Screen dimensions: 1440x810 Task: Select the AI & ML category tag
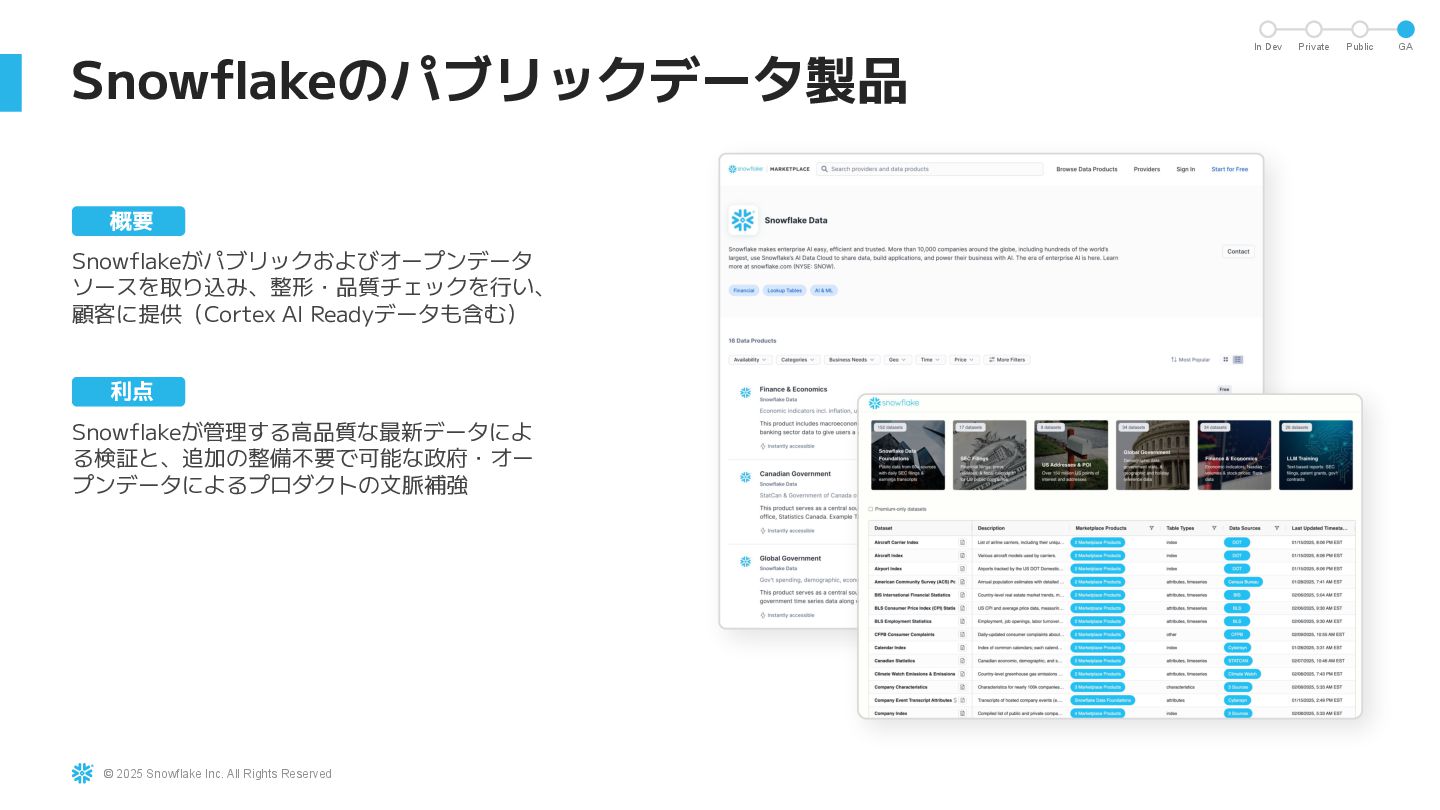pyautogui.click(x=824, y=290)
